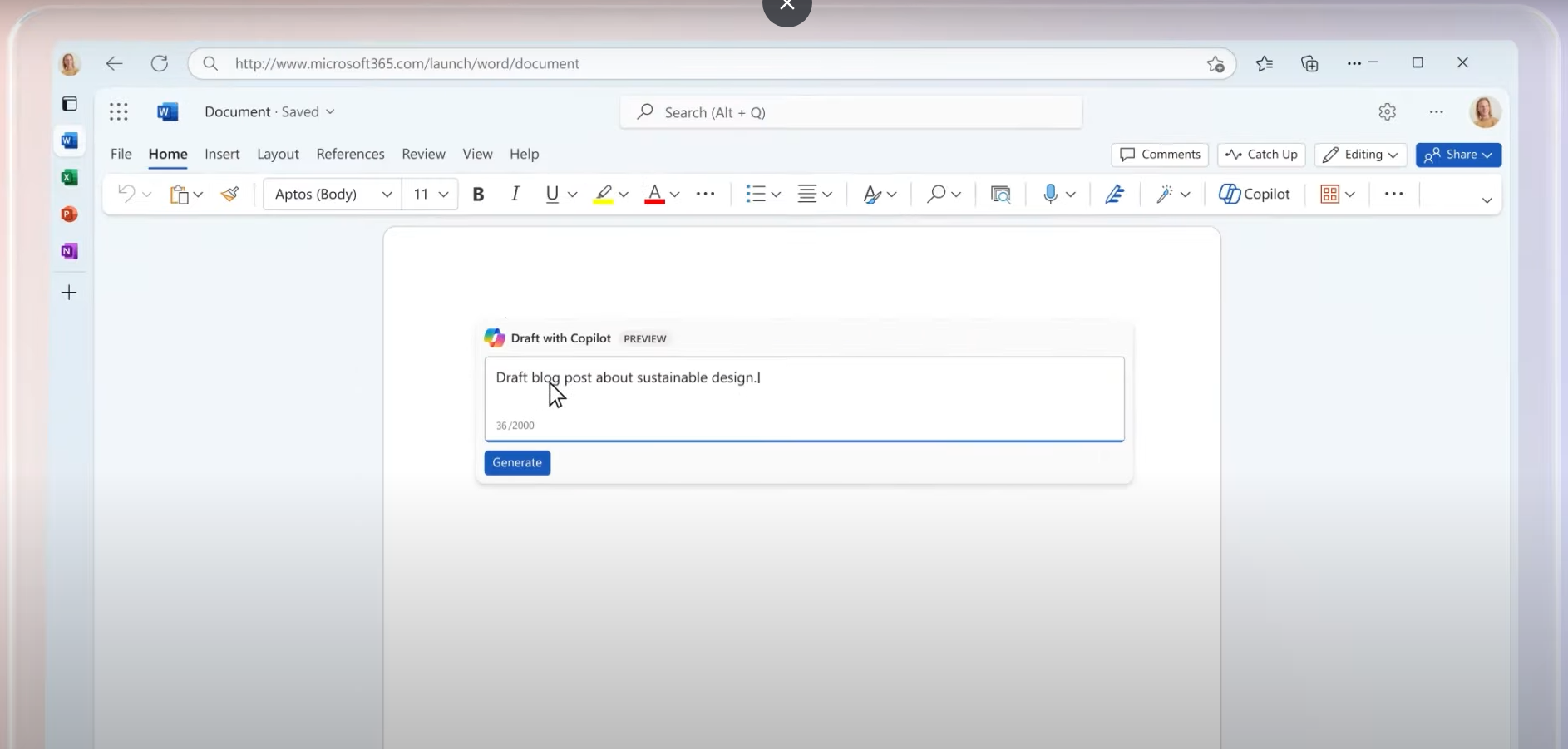The width and height of the screenshot is (1568, 749).
Task: Apply the yellow text highlight color
Action: point(603,194)
